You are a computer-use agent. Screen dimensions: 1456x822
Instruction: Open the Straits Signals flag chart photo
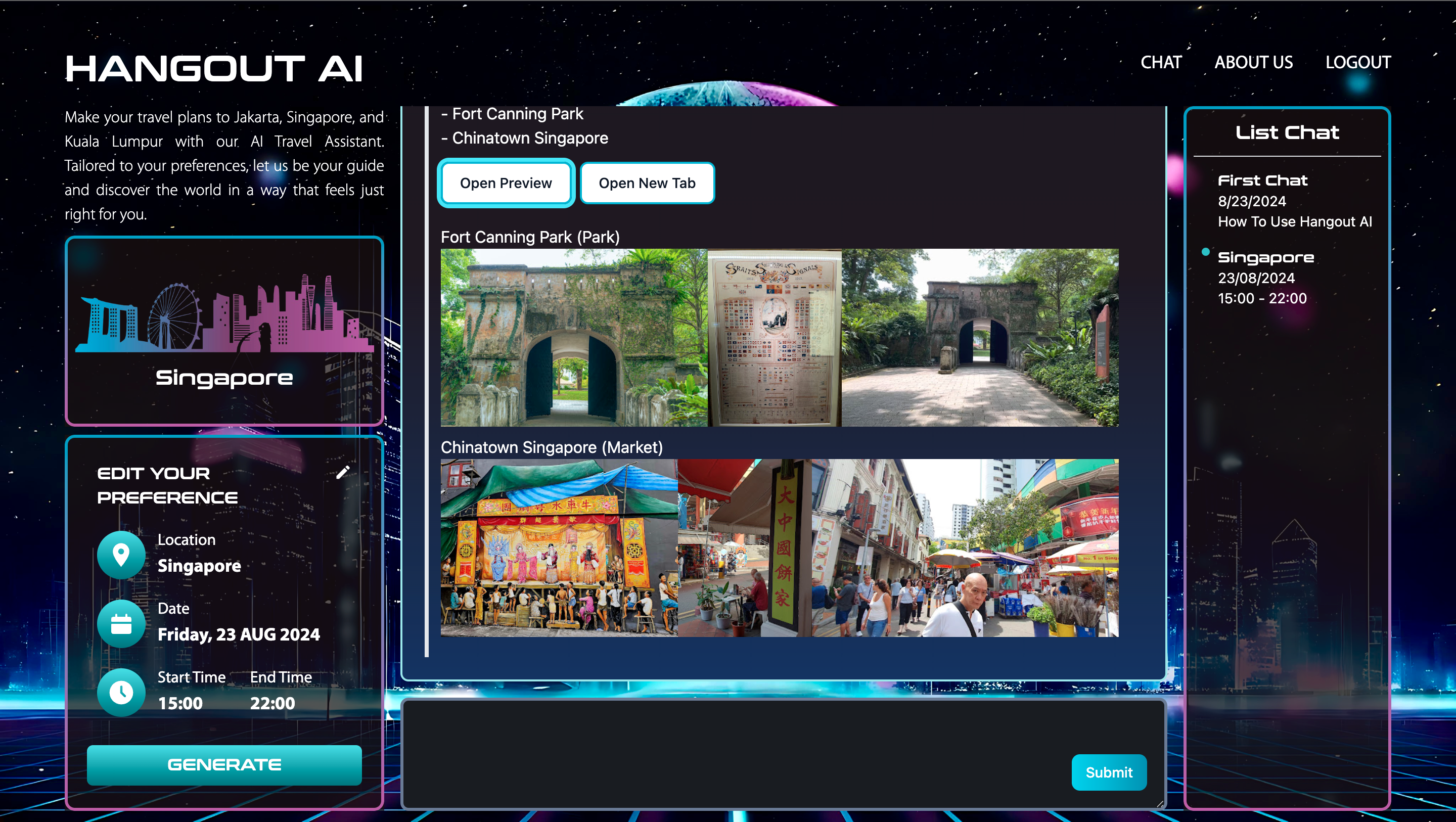[x=774, y=338]
